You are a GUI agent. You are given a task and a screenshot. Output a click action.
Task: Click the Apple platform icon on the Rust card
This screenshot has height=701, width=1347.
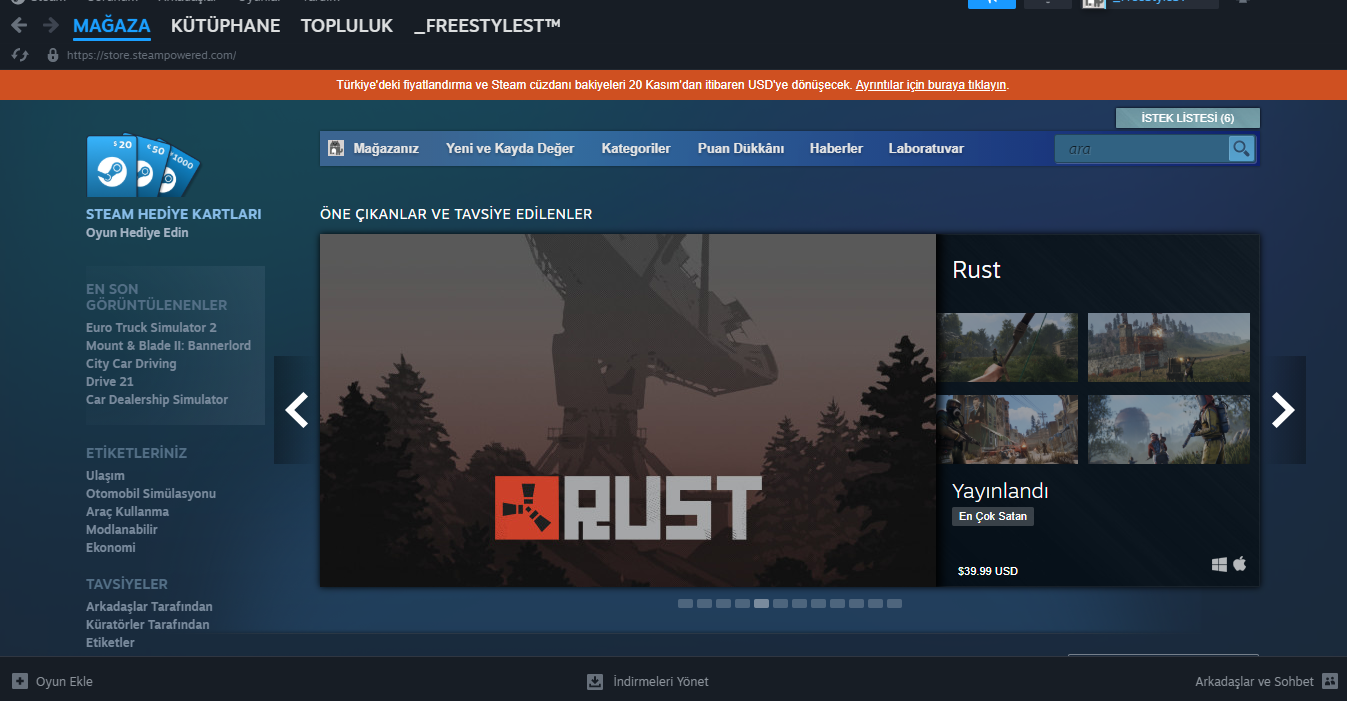[1240, 564]
